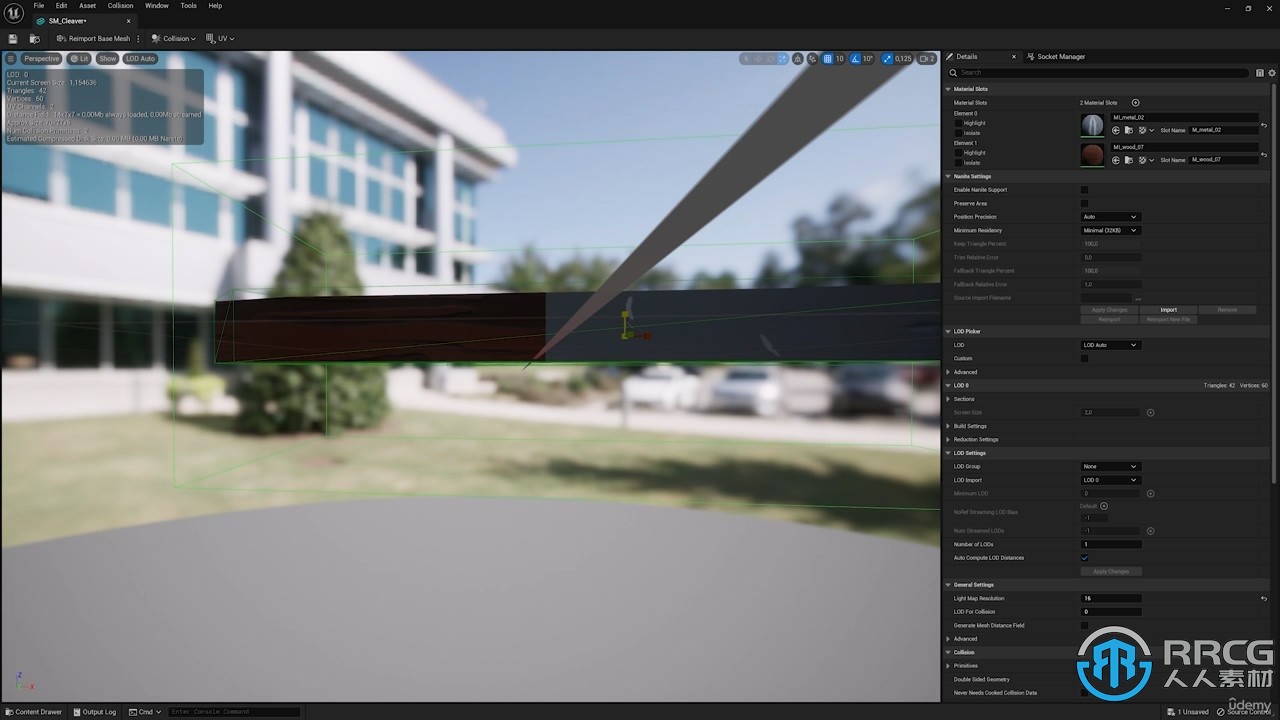Toggle grid snapping icon in viewport
The width and height of the screenshot is (1280, 720).
click(x=828, y=59)
